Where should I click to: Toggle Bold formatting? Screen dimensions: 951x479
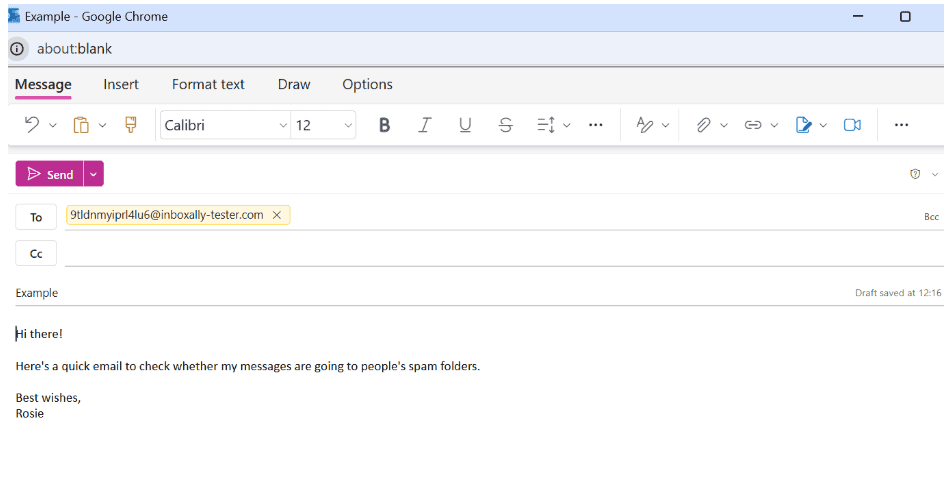384,125
